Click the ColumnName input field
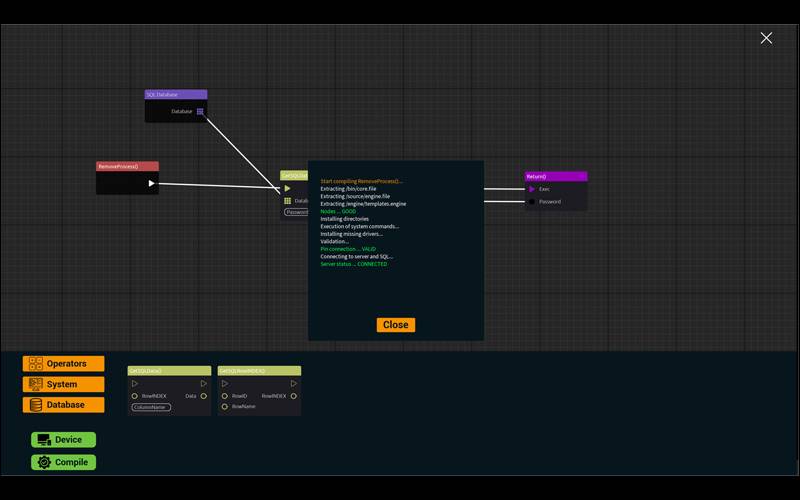 click(x=151, y=407)
